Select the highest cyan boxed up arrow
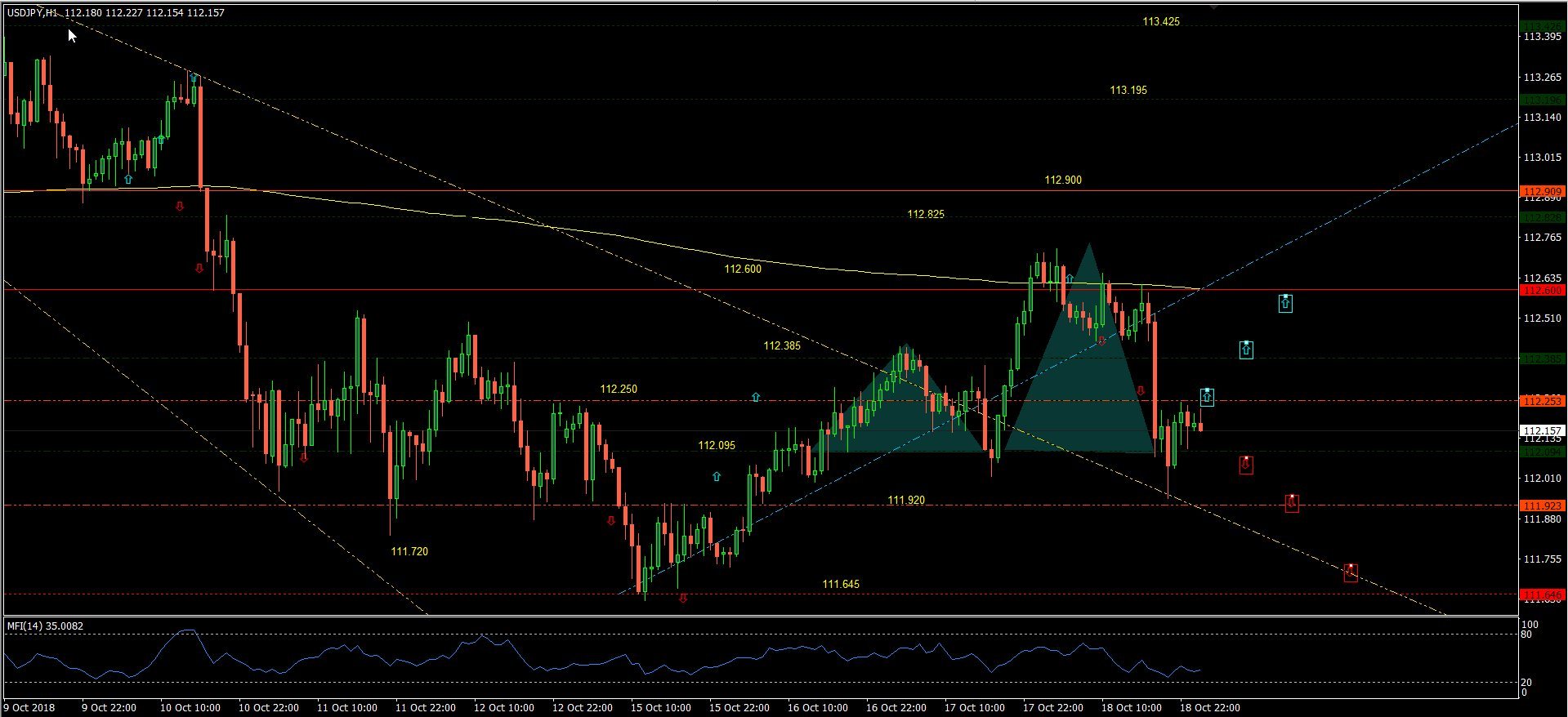This screenshot has width=1568, height=717. pos(1285,304)
